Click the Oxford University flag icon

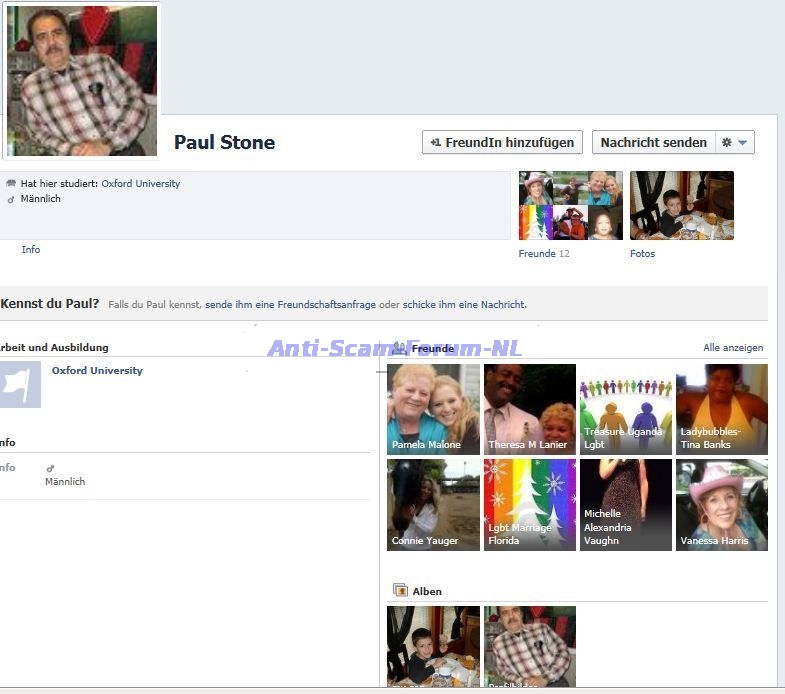click(x=21, y=385)
